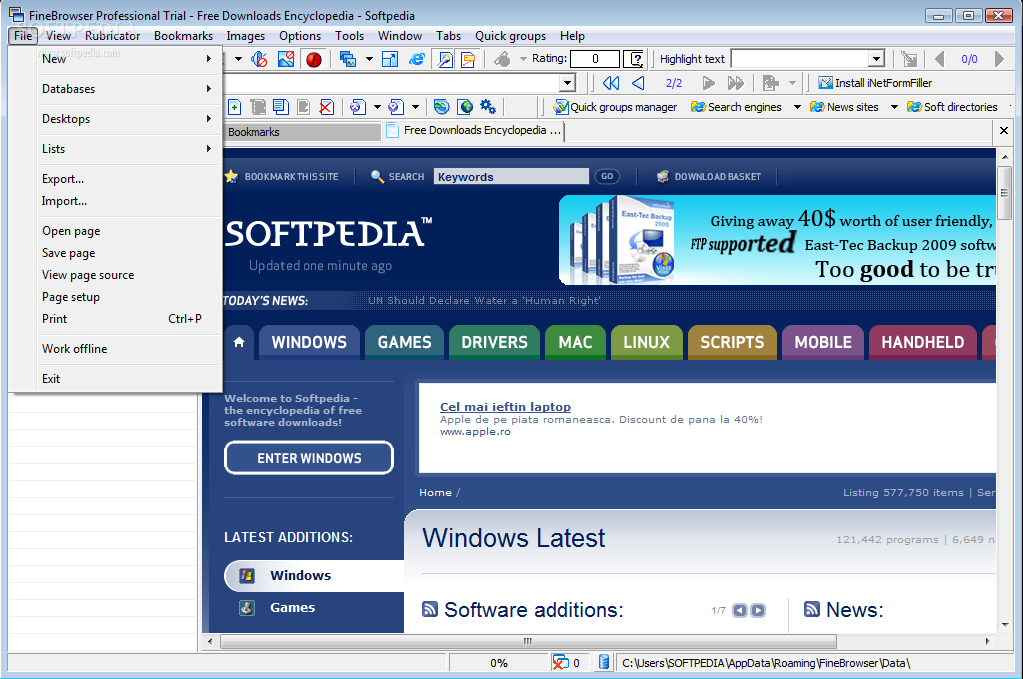Image resolution: width=1023 pixels, height=679 pixels.
Task: Click the grey double-arrow last page icon
Action: (x=736, y=83)
